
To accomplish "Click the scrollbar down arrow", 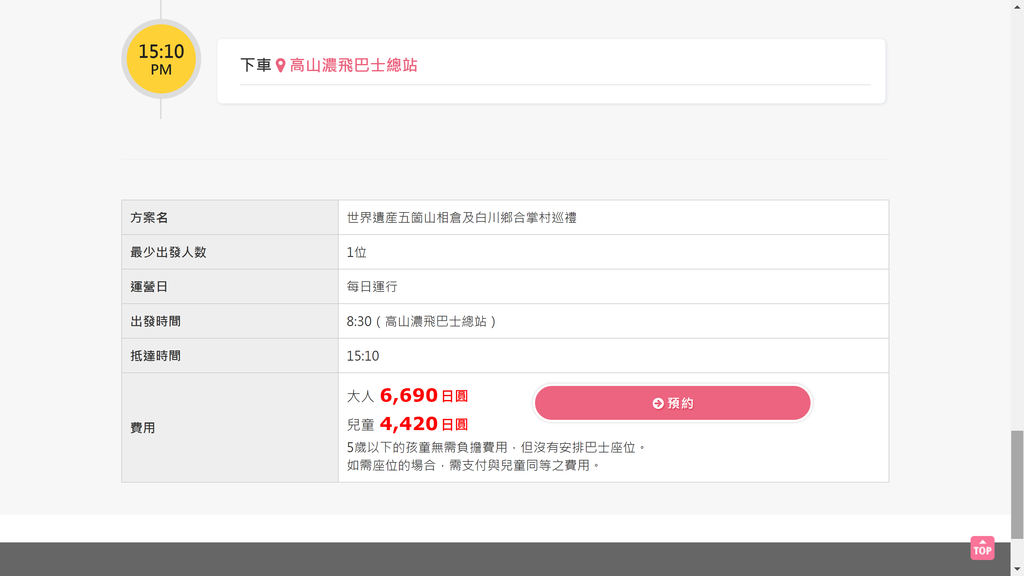I will coord(1017,570).
